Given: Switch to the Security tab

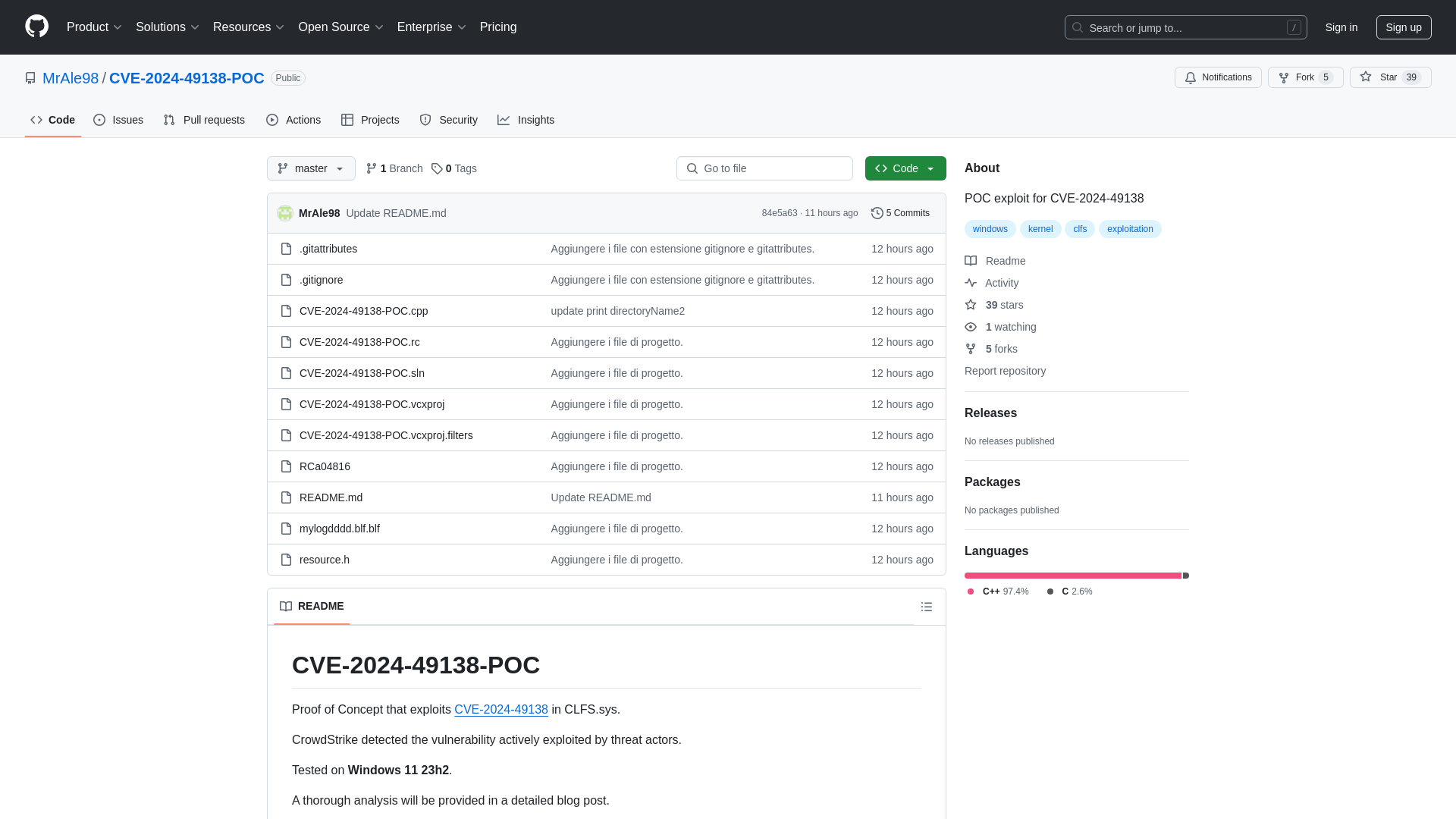Looking at the screenshot, I should pos(448,120).
